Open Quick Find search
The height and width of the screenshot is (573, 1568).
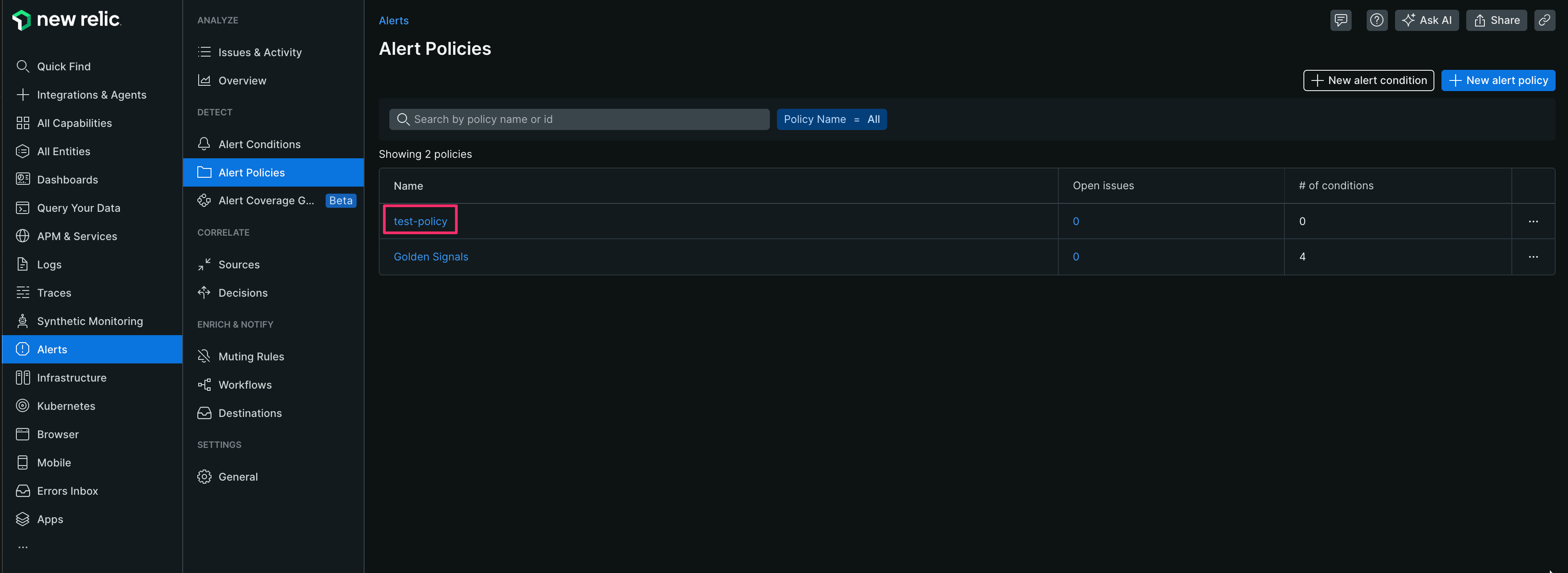[x=64, y=66]
